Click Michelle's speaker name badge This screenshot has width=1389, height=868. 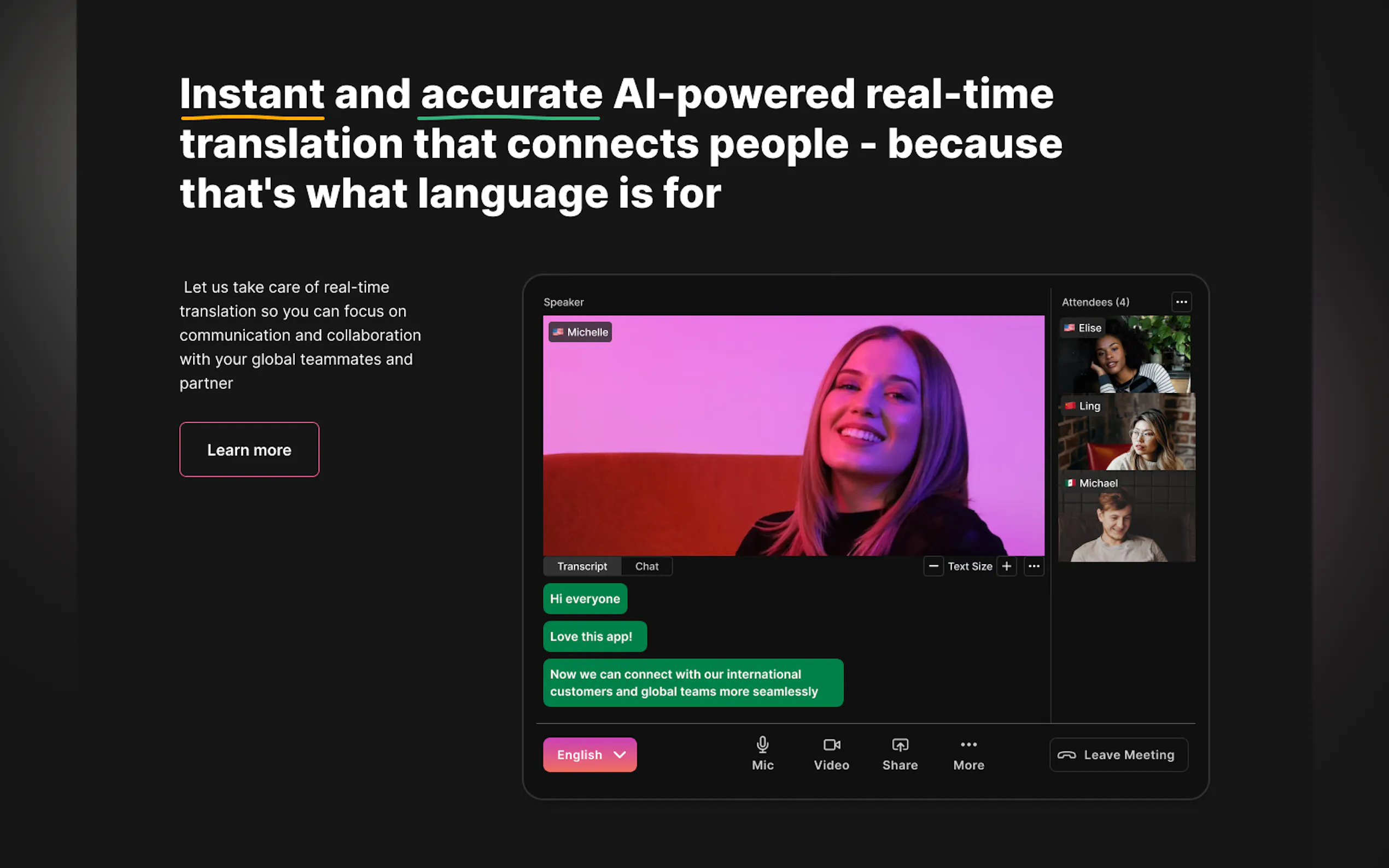point(580,332)
